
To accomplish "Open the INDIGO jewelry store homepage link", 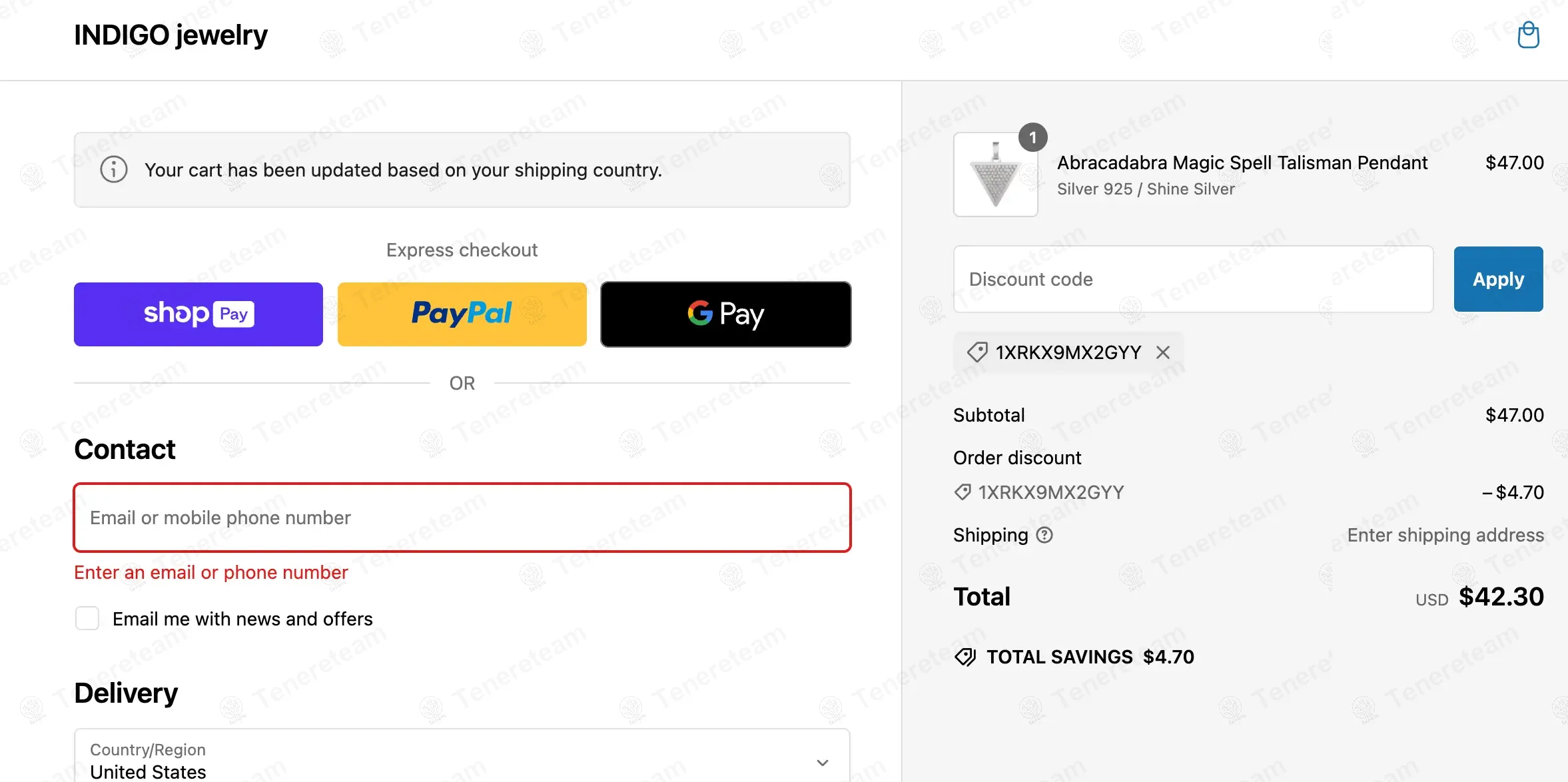I will point(171,35).
